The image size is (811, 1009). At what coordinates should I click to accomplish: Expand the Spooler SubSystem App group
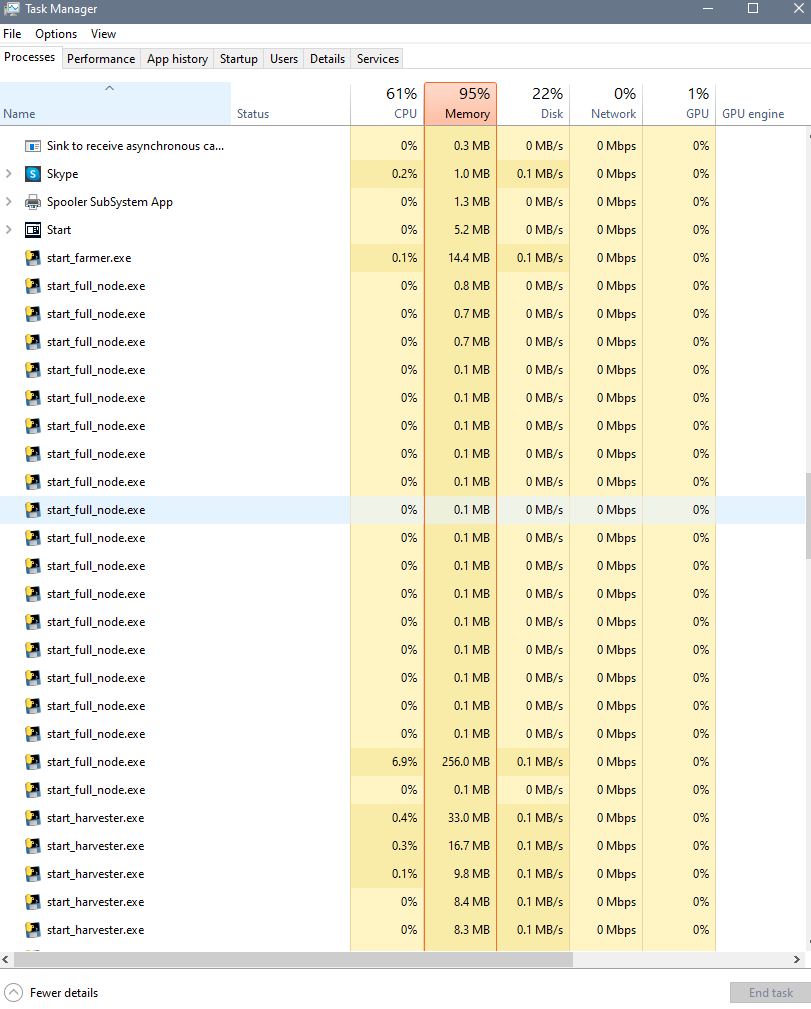tap(8, 202)
